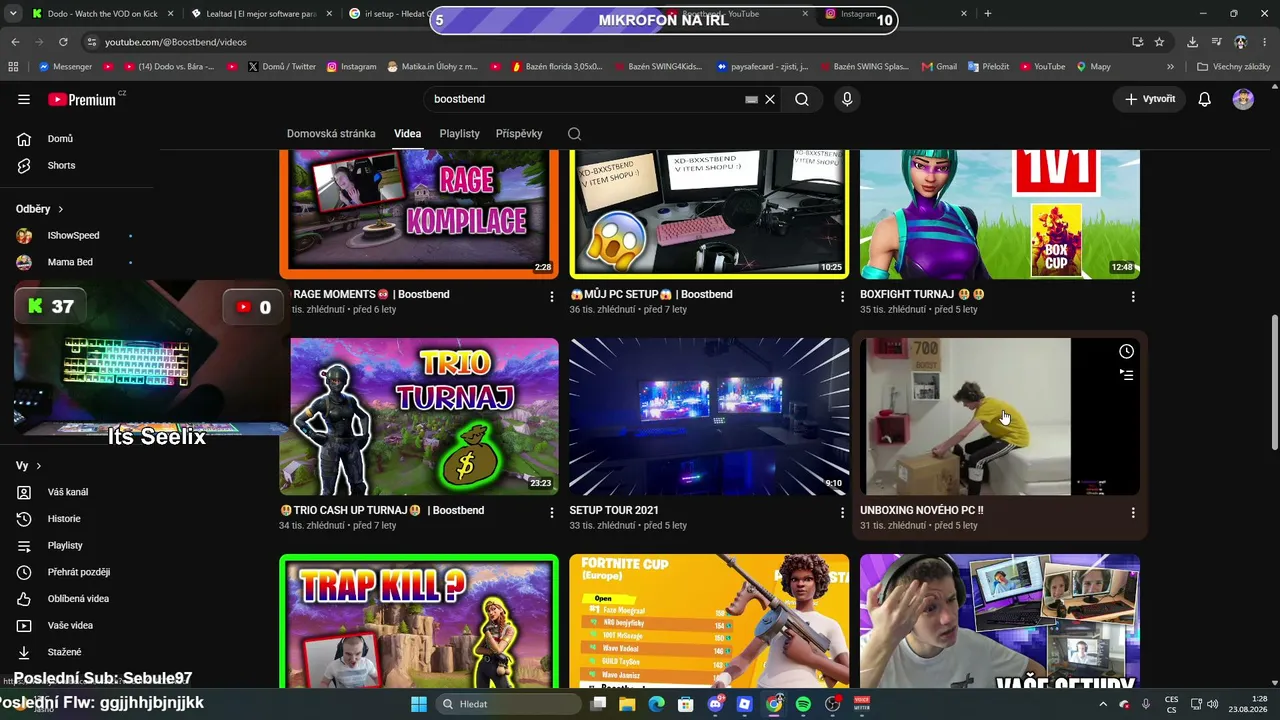Submit search with magnifier button

[x=802, y=99]
